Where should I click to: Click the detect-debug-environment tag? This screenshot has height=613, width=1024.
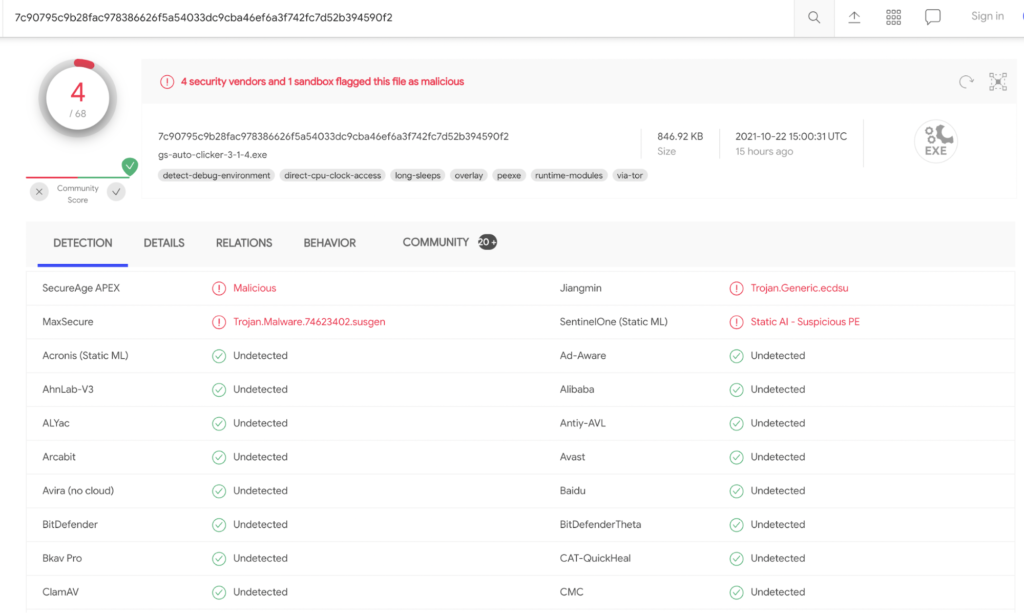click(x=216, y=176)
